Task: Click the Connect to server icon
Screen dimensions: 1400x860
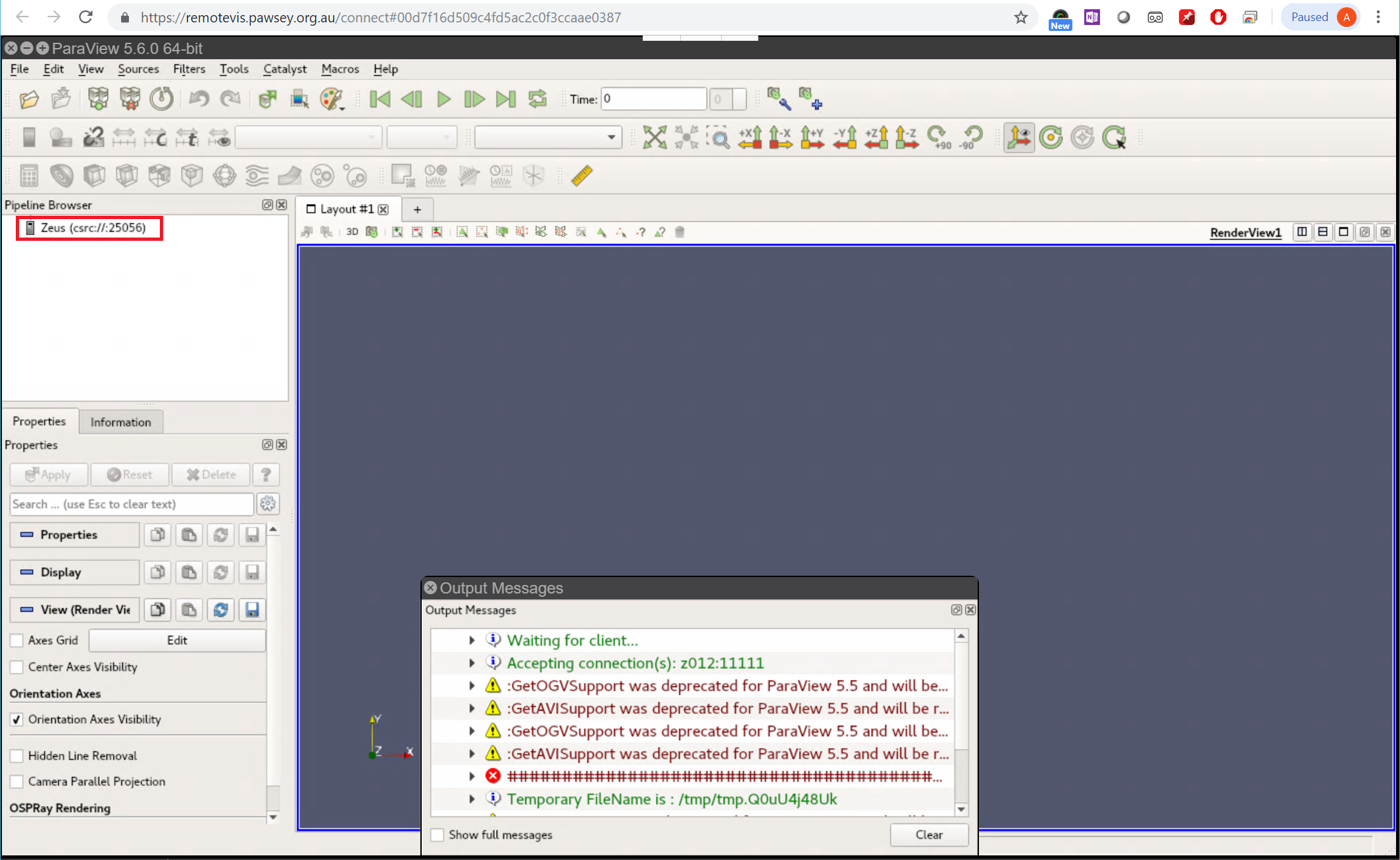Action: 98,99
